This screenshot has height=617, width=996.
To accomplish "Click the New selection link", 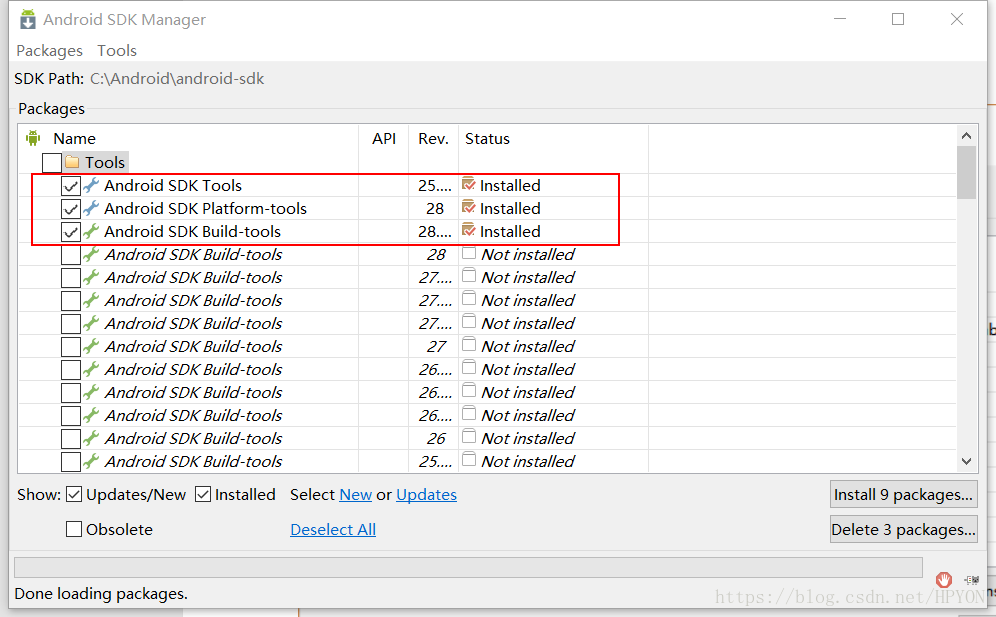I will coord(356,494).
